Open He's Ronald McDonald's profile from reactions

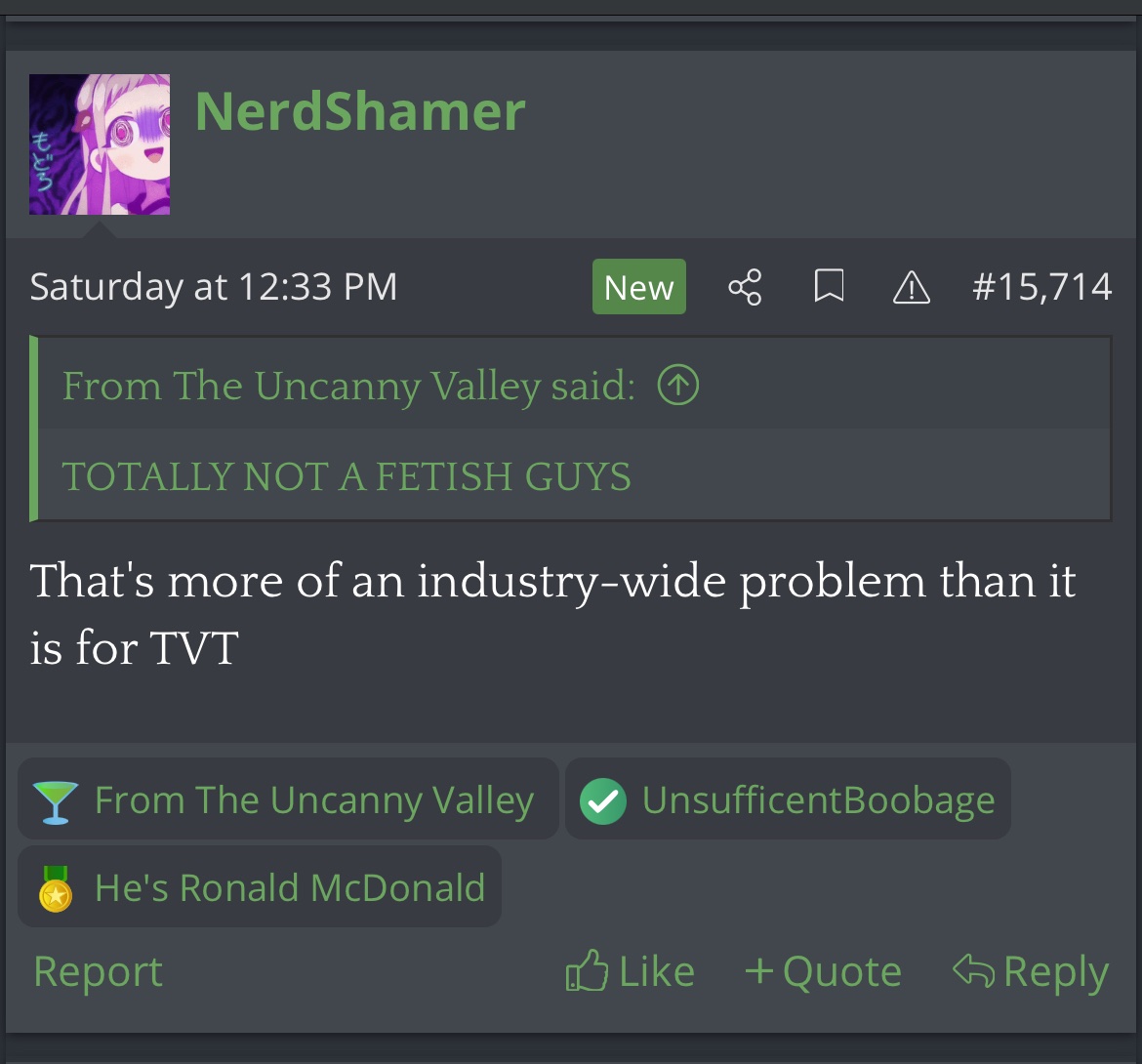click(289, 888)
